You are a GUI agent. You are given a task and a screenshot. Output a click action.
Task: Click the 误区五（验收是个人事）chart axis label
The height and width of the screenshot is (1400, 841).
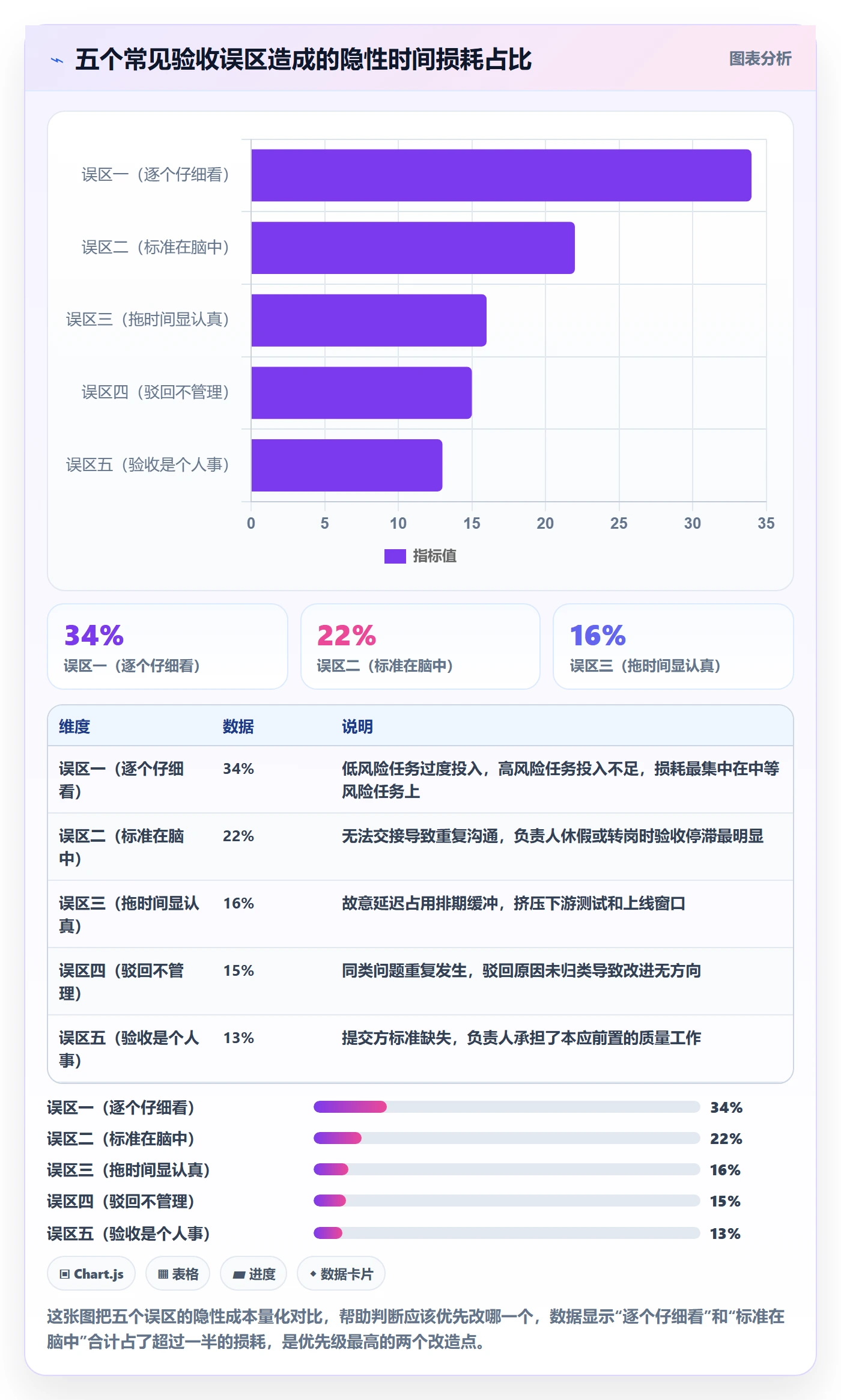tap(148, 464)
